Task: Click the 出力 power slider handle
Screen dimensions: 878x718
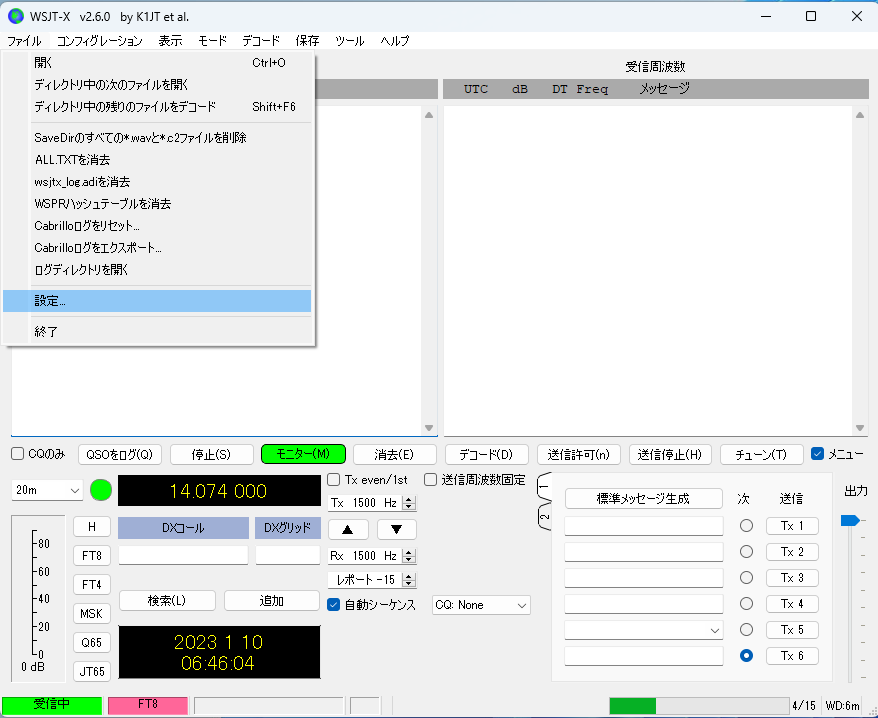Action: click(x=849, y=521)
